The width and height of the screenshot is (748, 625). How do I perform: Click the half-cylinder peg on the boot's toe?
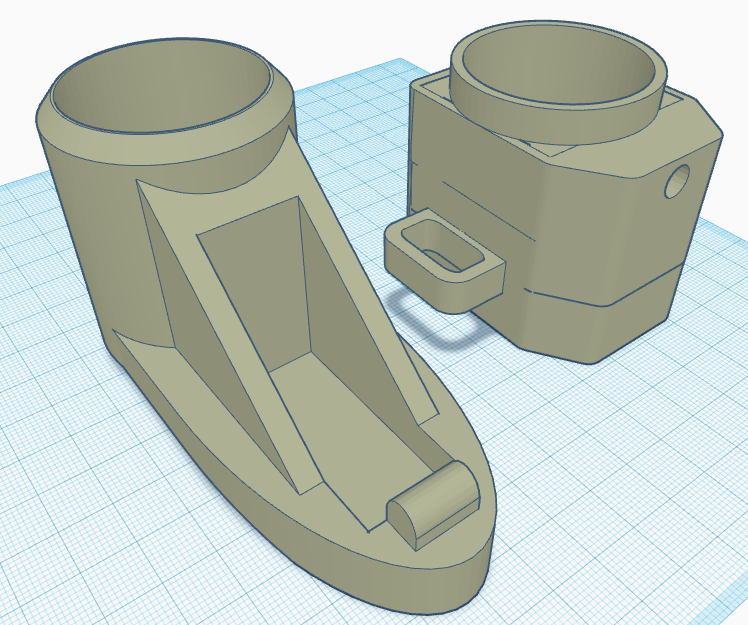click(433, 506)
